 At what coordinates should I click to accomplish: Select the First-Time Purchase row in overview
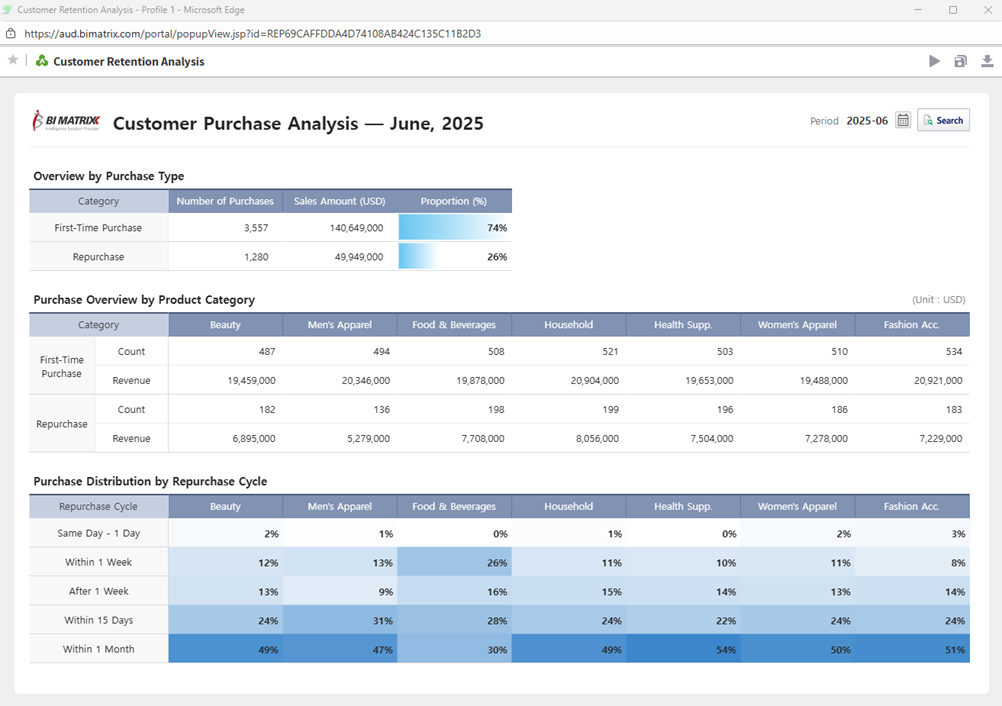click(98, 228)
